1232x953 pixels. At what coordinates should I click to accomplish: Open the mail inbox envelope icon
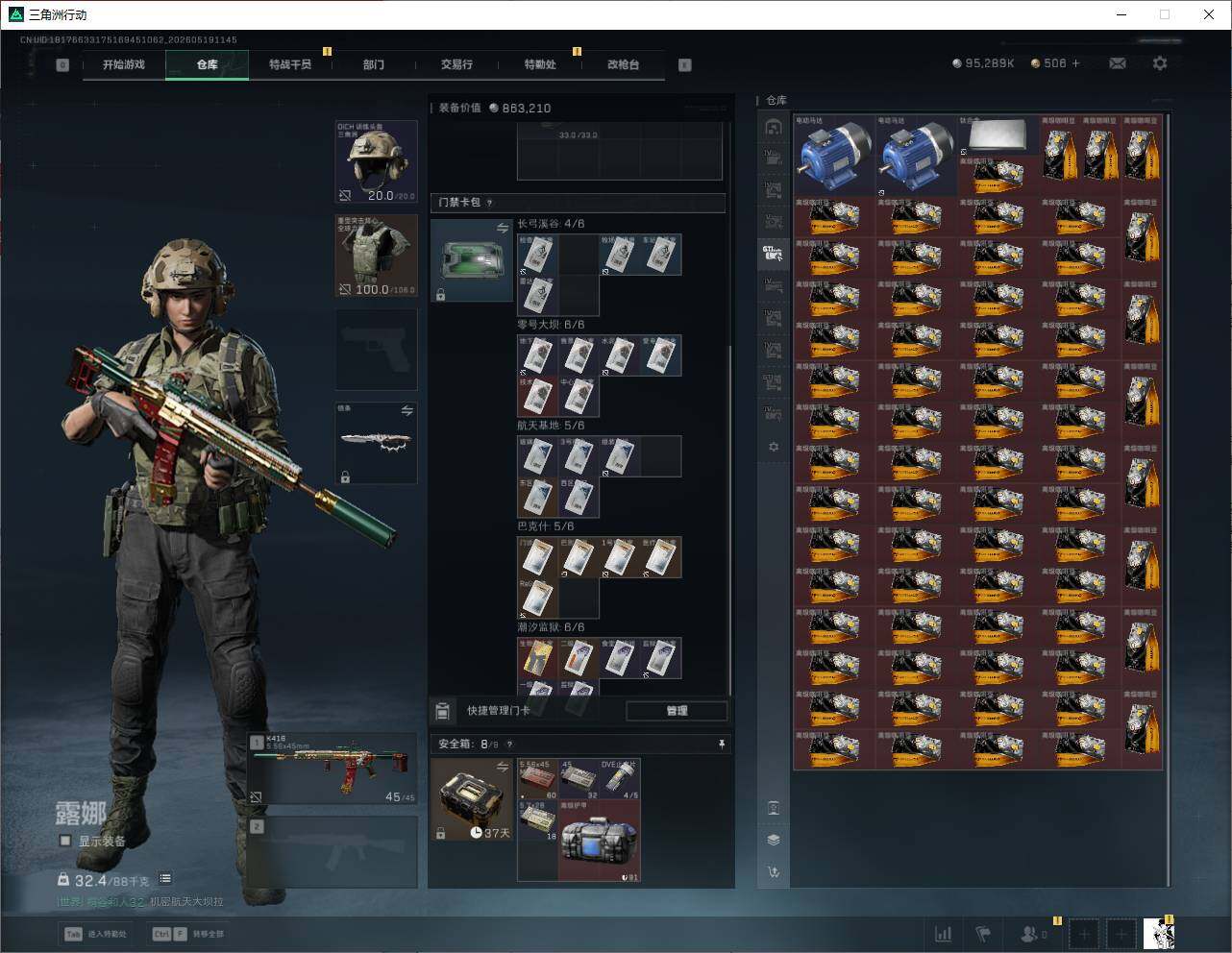pyautogui.click(x=1118, y=63)
